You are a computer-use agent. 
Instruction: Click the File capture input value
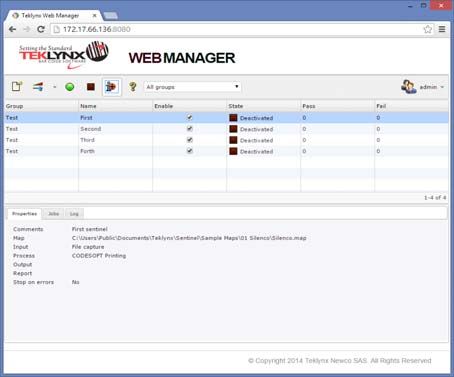coord(88,247)
